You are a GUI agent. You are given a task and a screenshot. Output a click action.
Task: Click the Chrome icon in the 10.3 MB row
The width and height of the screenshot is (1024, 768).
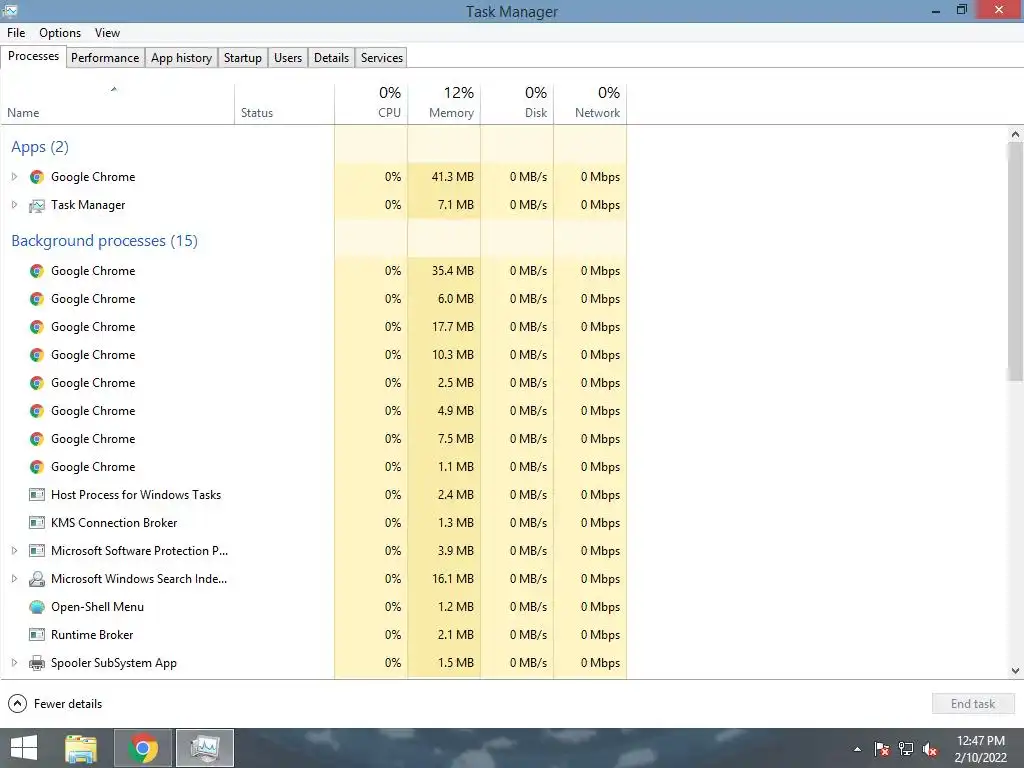(x=37, y=355)
